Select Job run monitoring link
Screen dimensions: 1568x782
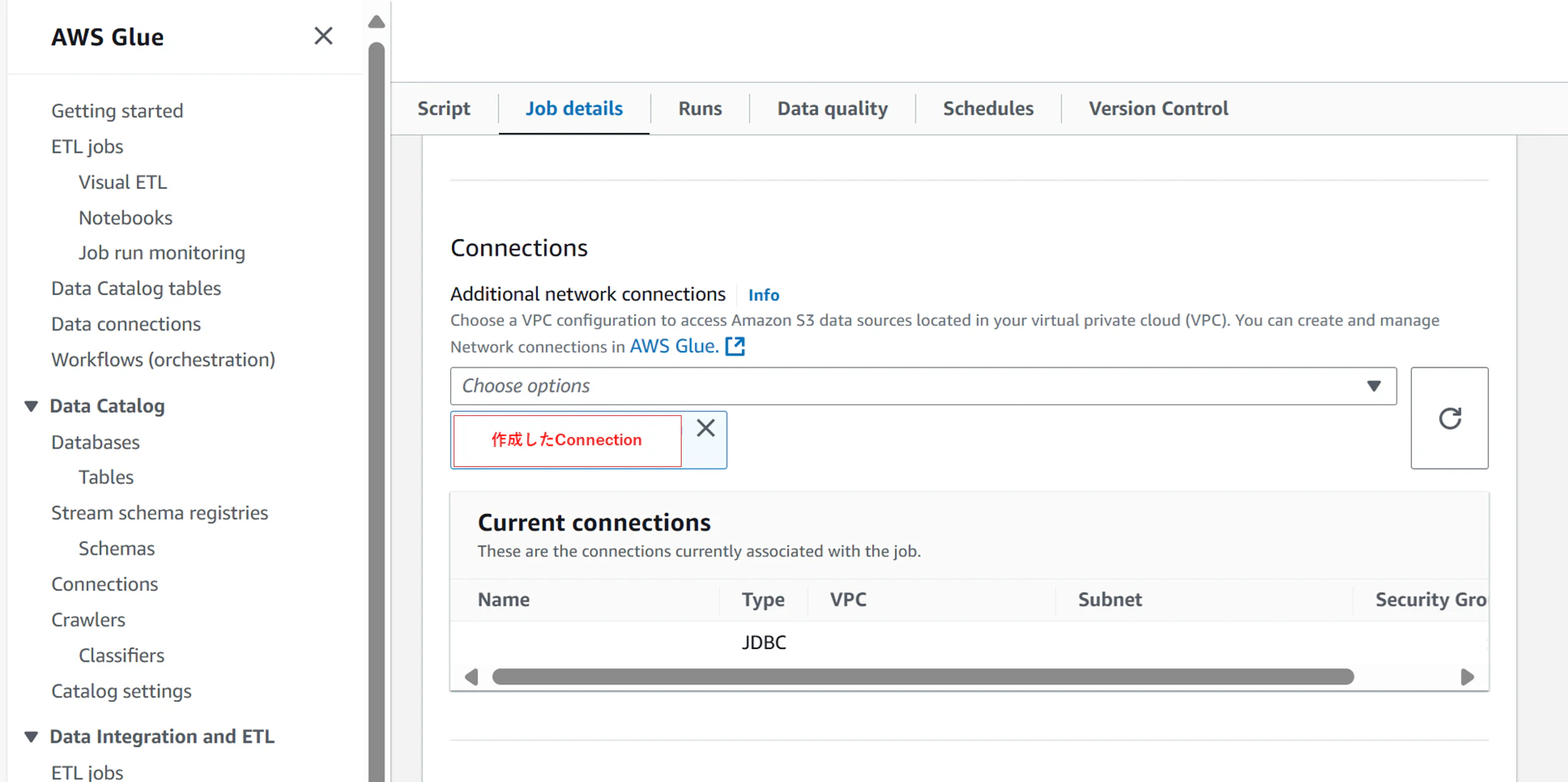coord(162,253)
